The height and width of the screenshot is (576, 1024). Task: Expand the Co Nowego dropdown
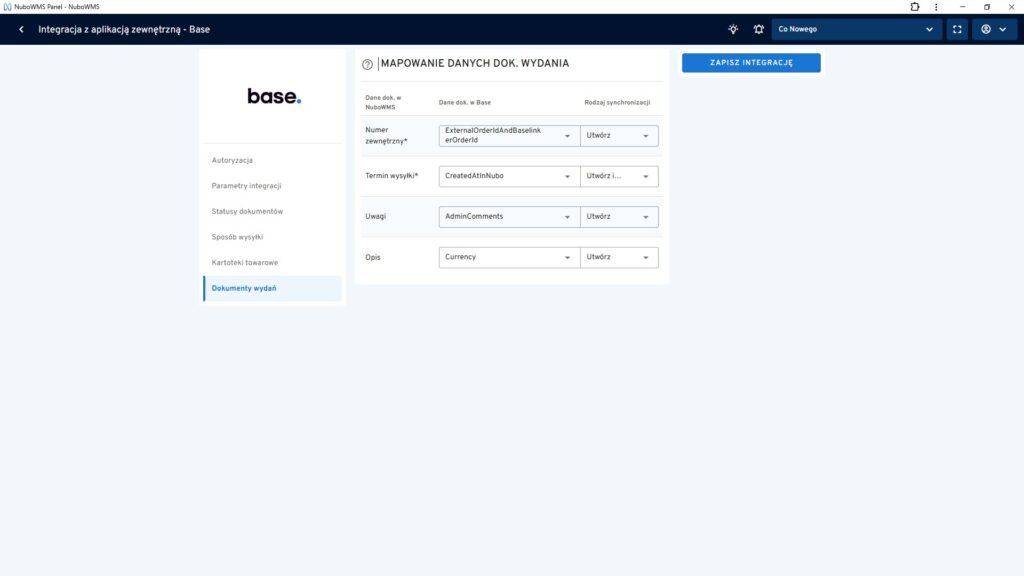click(856, 29)
